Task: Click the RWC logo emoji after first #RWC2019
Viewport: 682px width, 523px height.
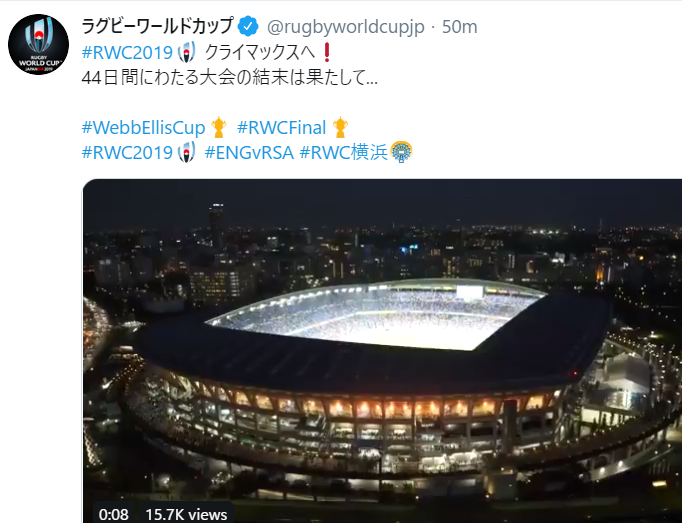Action: [187, 52]
